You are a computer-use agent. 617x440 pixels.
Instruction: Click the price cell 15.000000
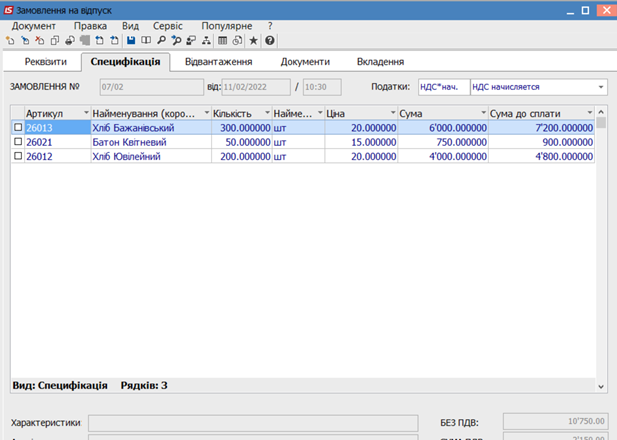coord(361,142)
